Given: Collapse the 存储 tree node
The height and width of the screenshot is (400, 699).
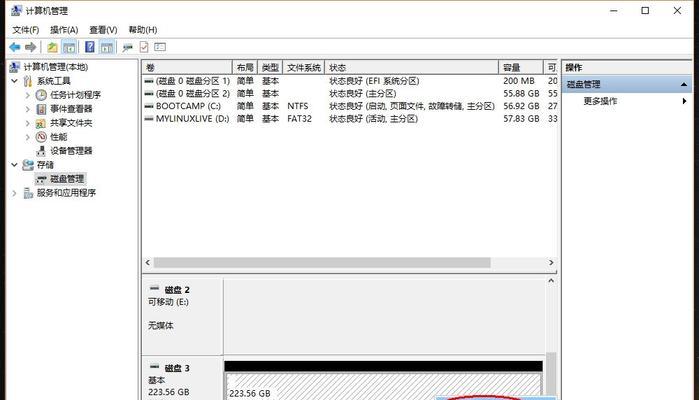Looking at the screenshot, I should [14, 165].
